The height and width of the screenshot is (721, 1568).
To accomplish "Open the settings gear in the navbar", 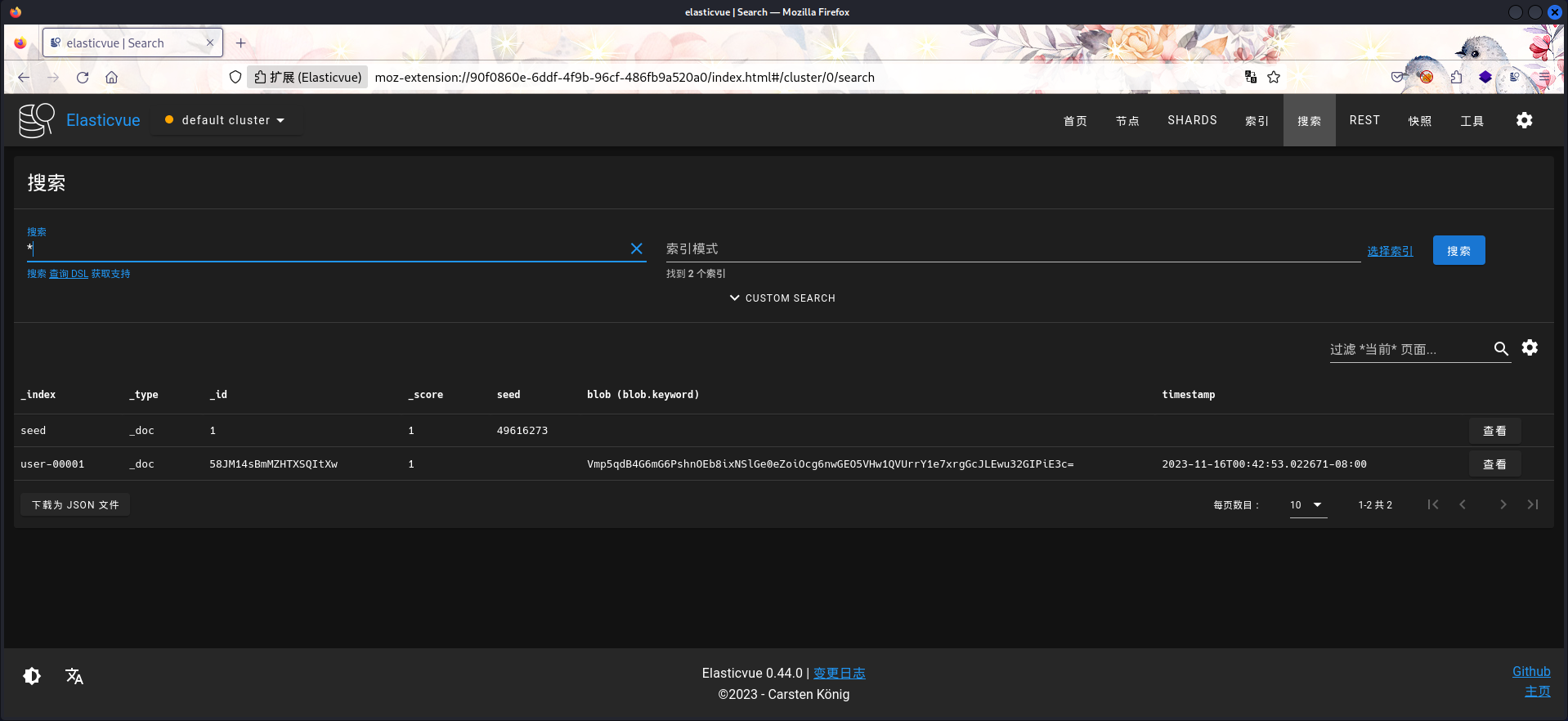I will [1524, 120].
